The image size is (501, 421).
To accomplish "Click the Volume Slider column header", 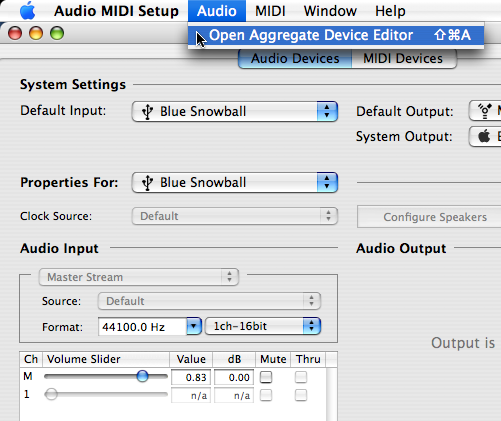I will point(106,359).
